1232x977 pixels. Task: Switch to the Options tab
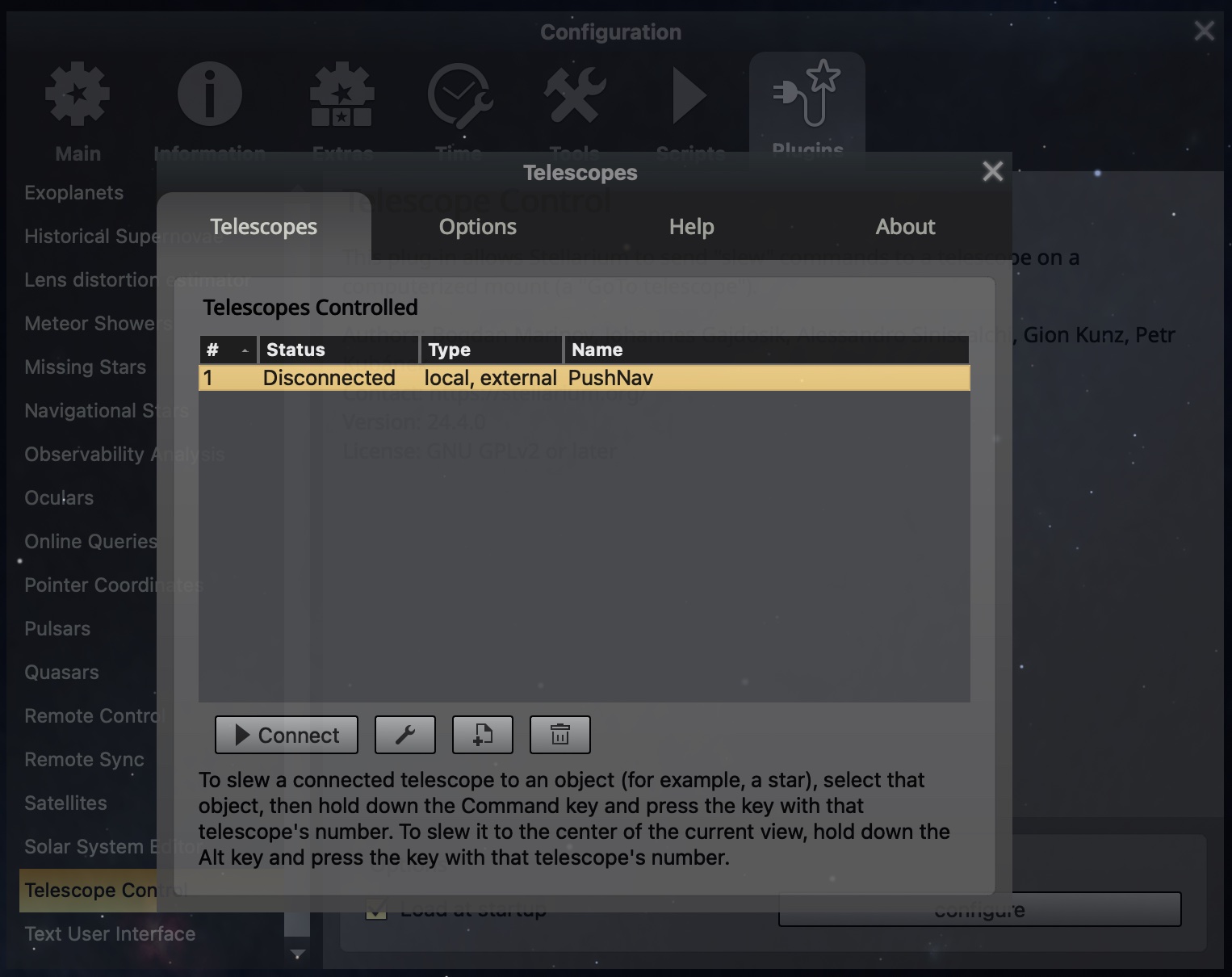point(477,227)
